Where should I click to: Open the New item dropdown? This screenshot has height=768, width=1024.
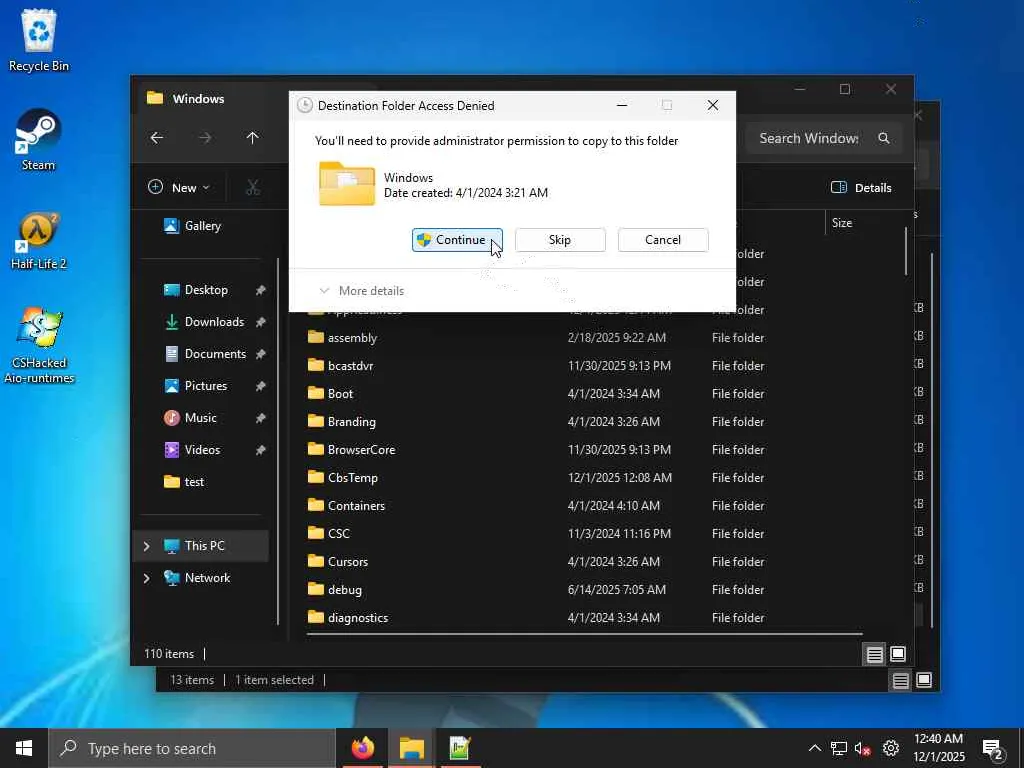point(179,187)
